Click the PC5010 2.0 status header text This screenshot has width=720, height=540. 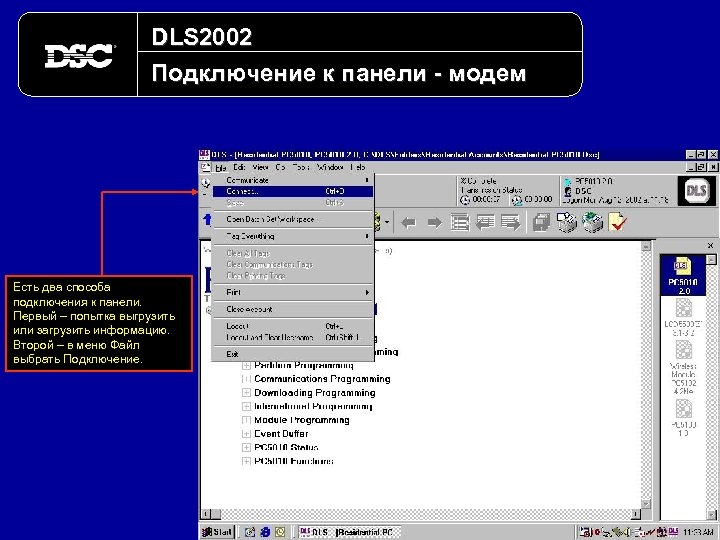pyautogui.click(x=594, y=181)
